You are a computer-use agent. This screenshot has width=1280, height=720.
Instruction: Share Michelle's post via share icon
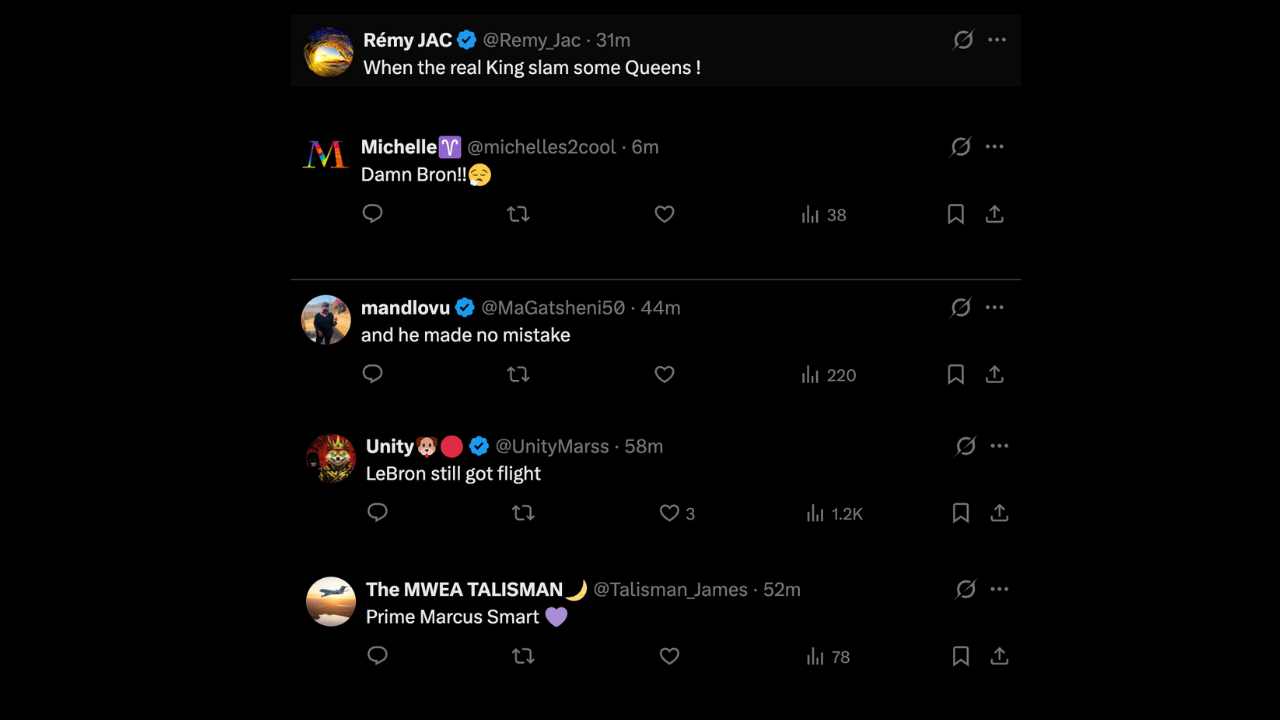(x=994, y=214)
